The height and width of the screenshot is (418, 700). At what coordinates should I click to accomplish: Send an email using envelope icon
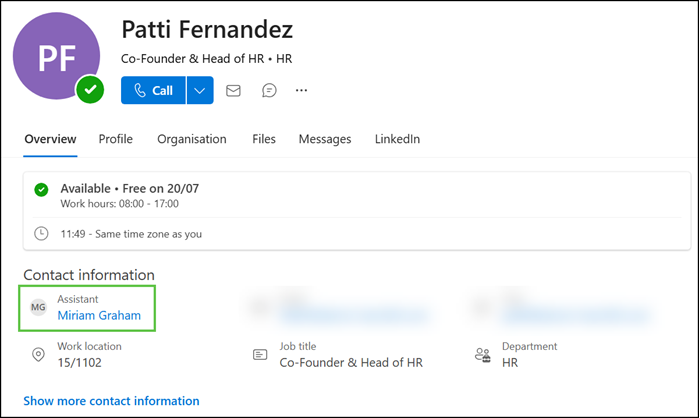pyautogui.click(x=233, y=91)
